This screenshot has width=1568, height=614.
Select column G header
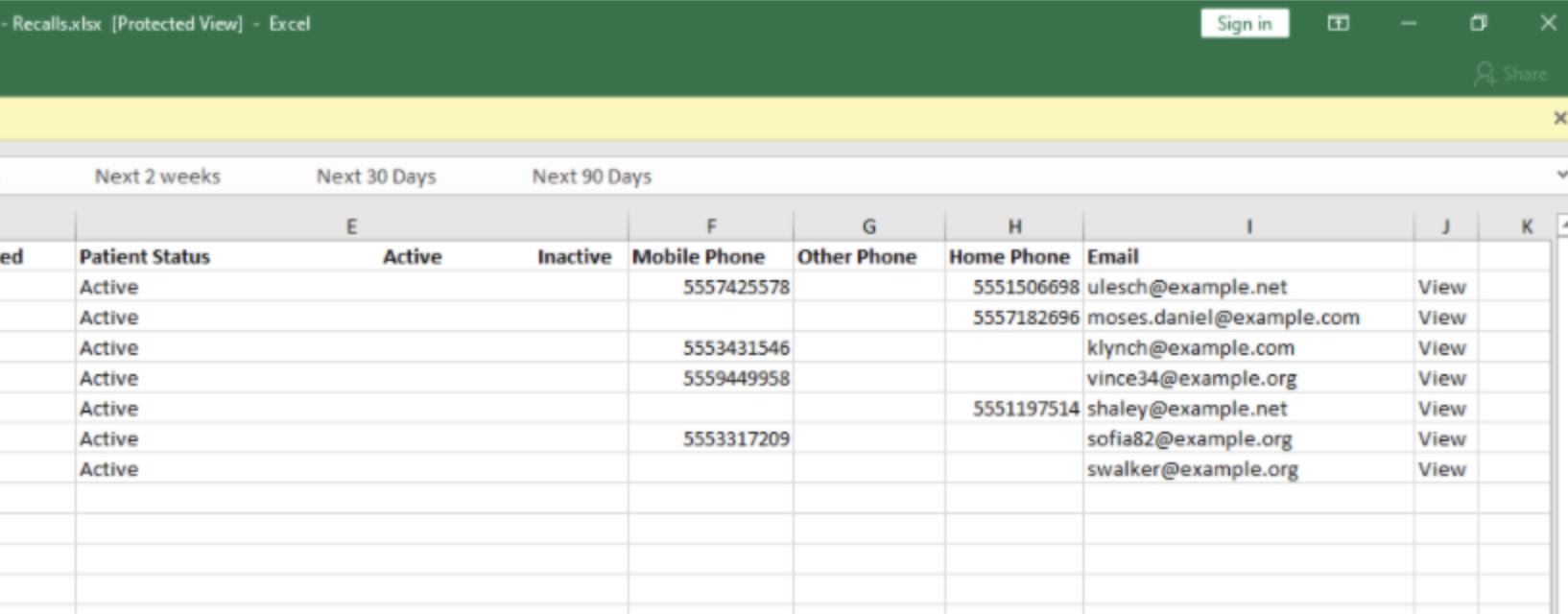868,226
